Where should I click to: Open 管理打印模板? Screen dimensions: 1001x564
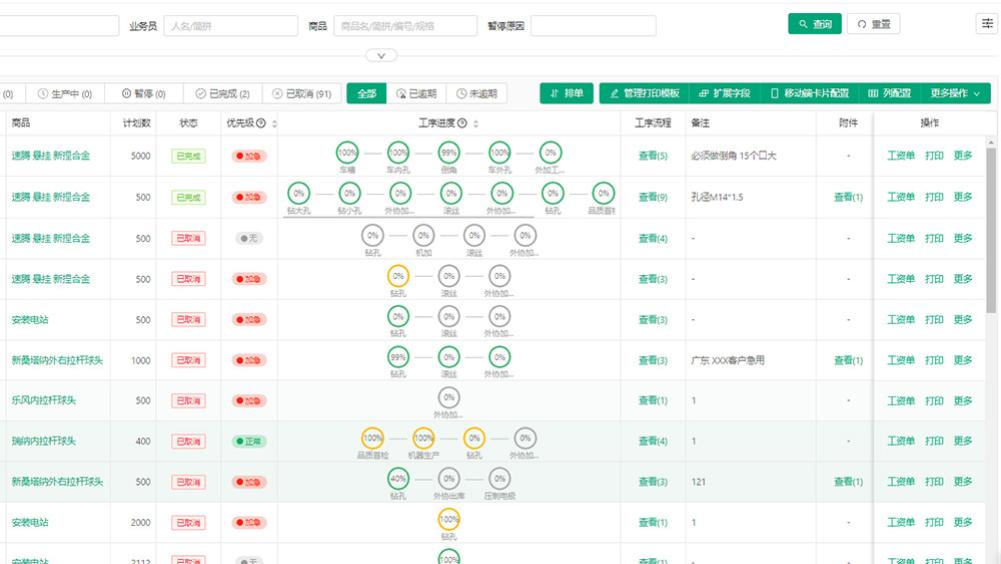[644, 93]
